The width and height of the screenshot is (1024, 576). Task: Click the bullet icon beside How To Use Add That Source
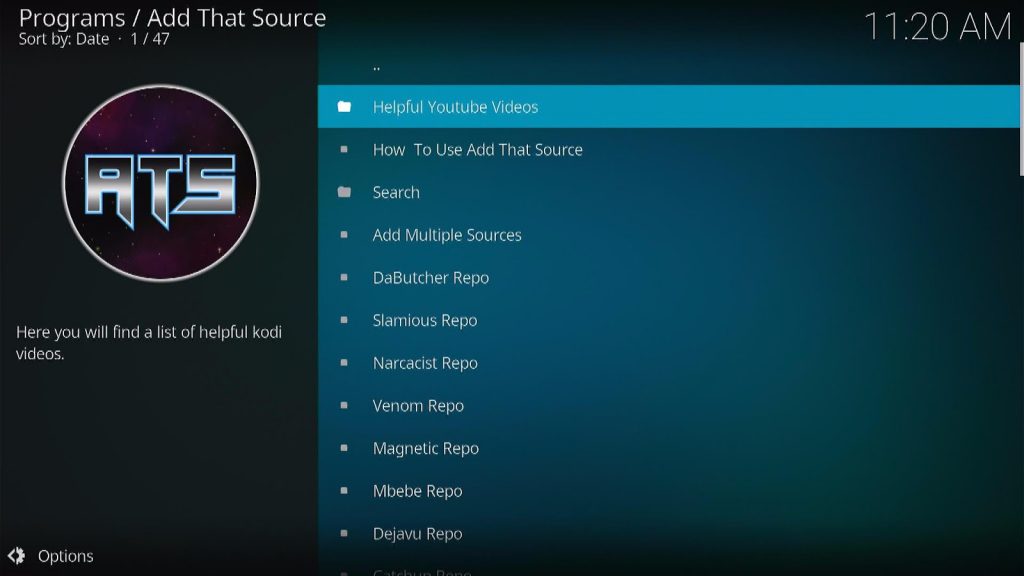coord(344,150)
